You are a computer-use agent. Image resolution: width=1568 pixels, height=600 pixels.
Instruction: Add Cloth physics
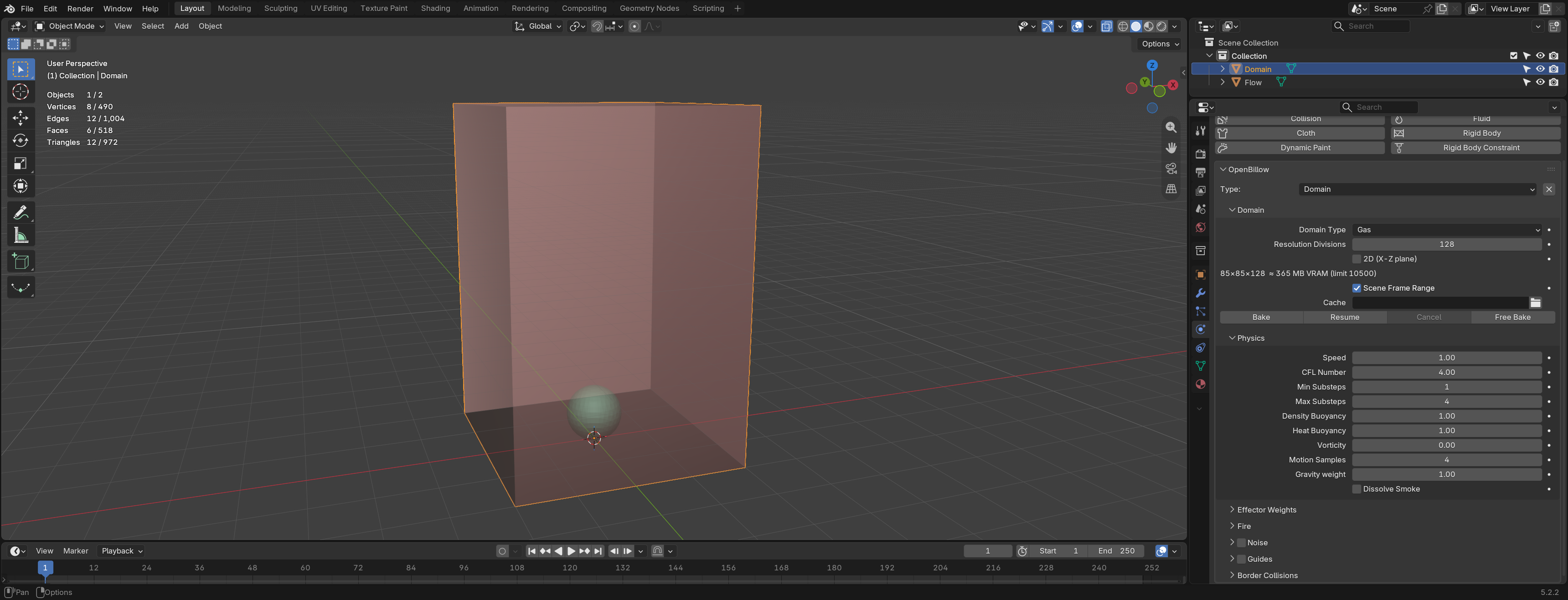click(1300, 133)
